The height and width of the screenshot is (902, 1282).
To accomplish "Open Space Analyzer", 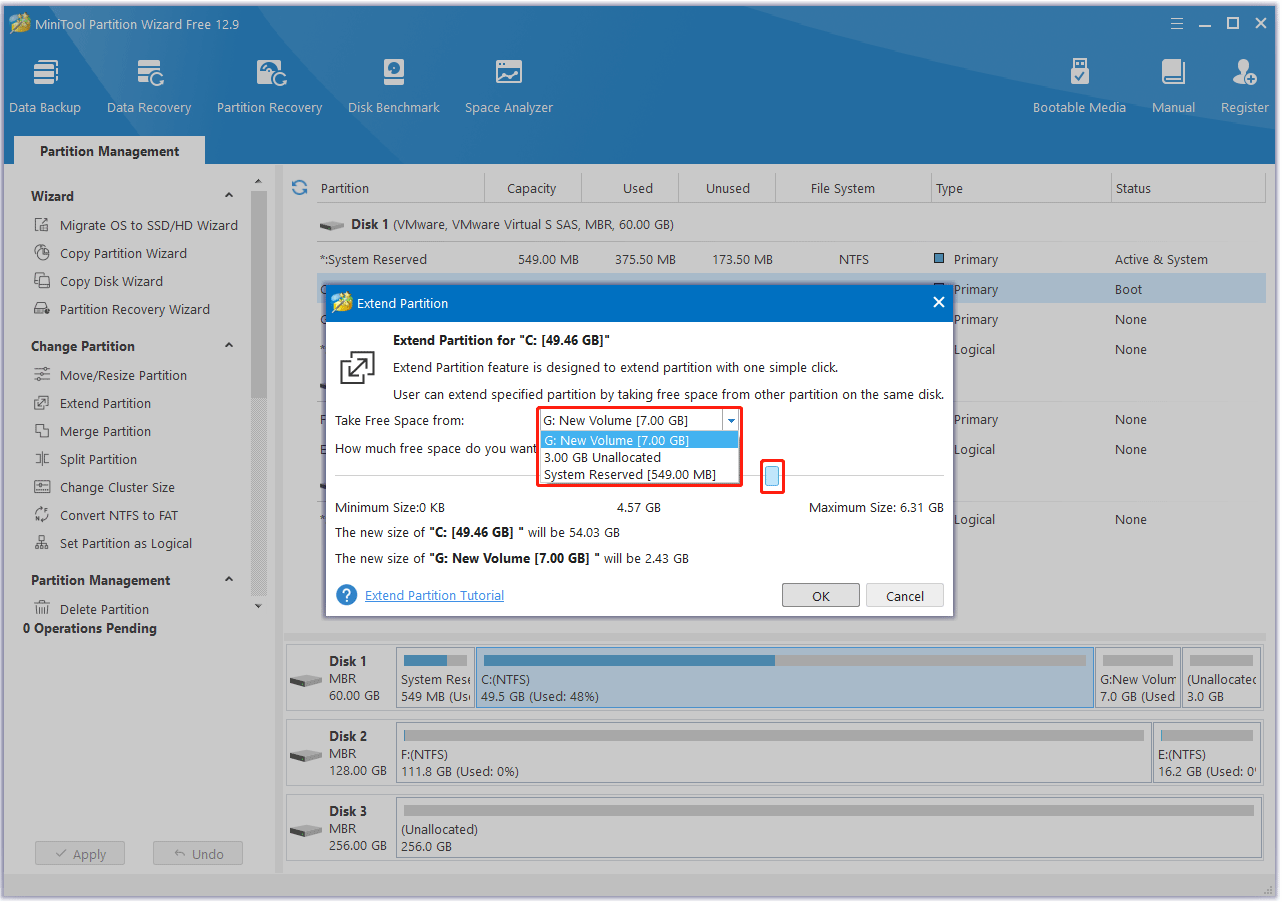I will tap(508, 85).
